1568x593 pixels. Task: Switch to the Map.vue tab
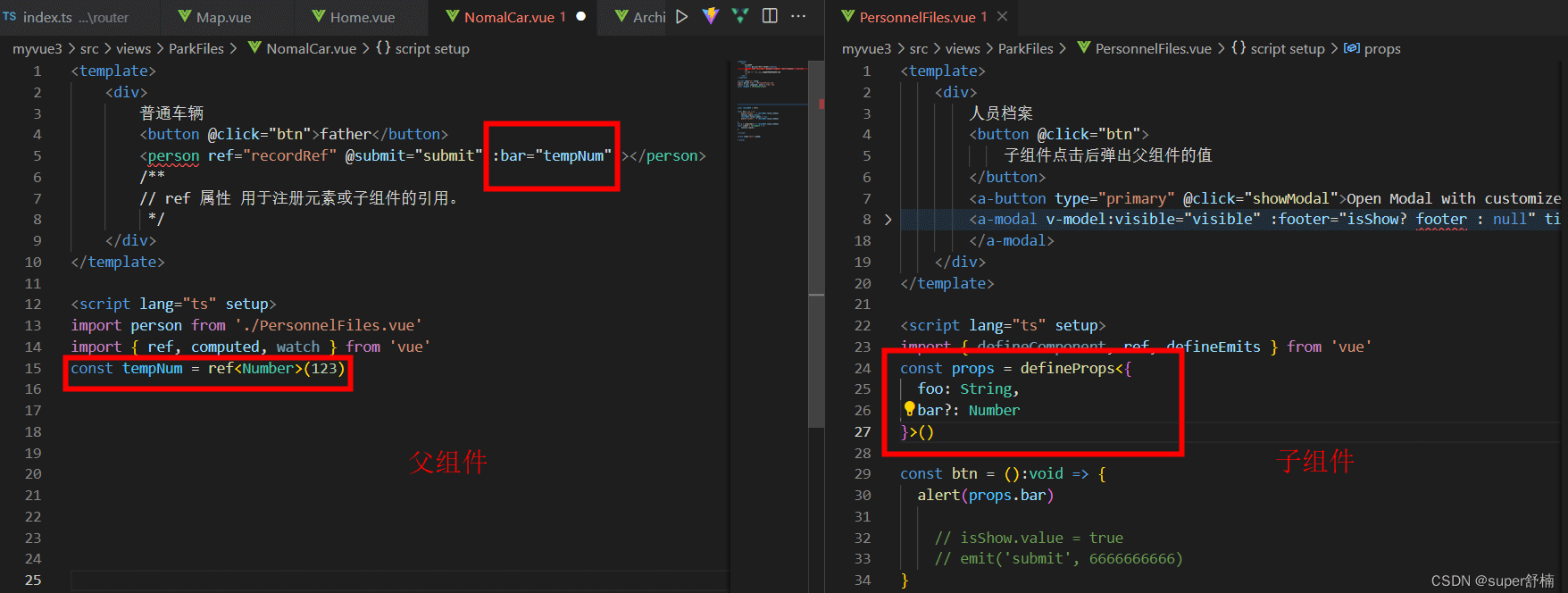point(223,17)
